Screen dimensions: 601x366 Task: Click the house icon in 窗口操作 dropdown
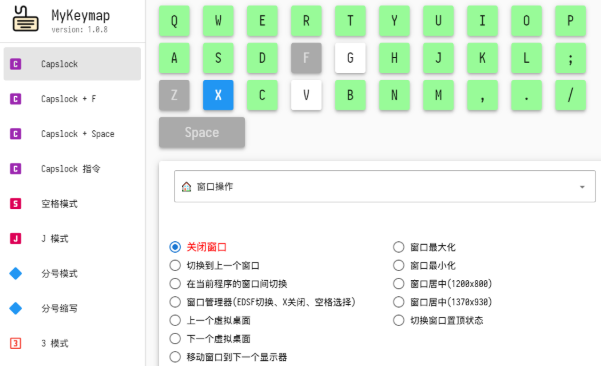(x=186, y=187)
